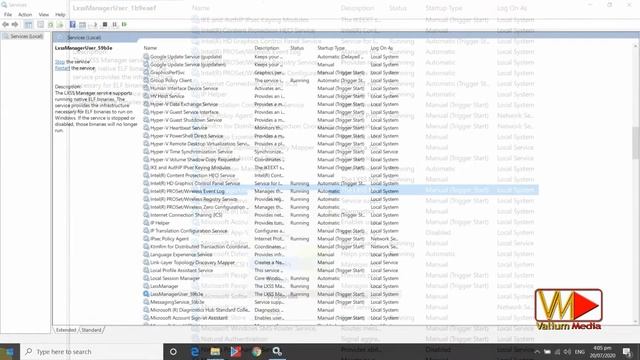Select 'Internet Connection Sharing (ICS)' row

pos(271,215)
